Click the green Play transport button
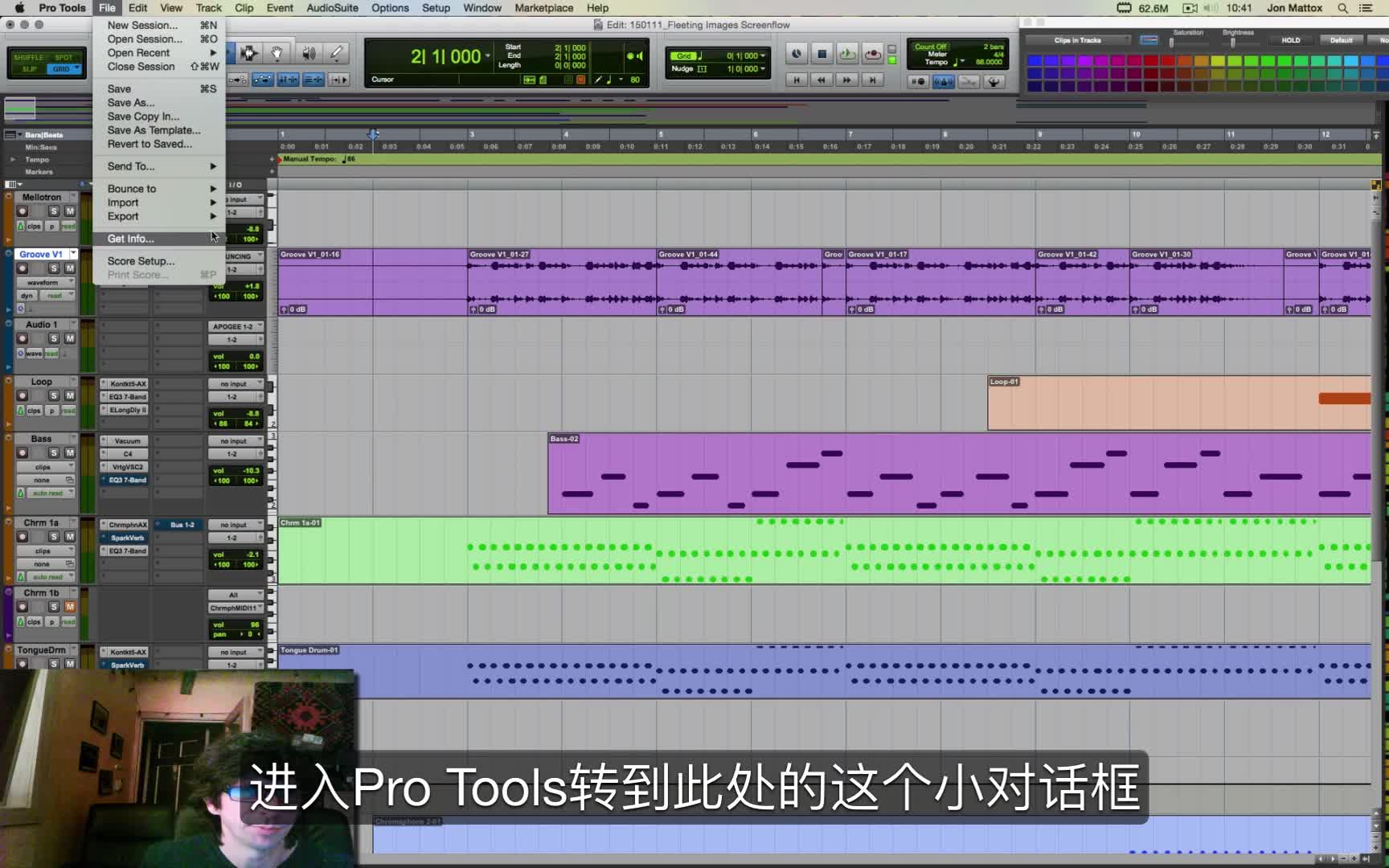The height and width of the screenshot is (868, 1389). (x=847, y=54)
